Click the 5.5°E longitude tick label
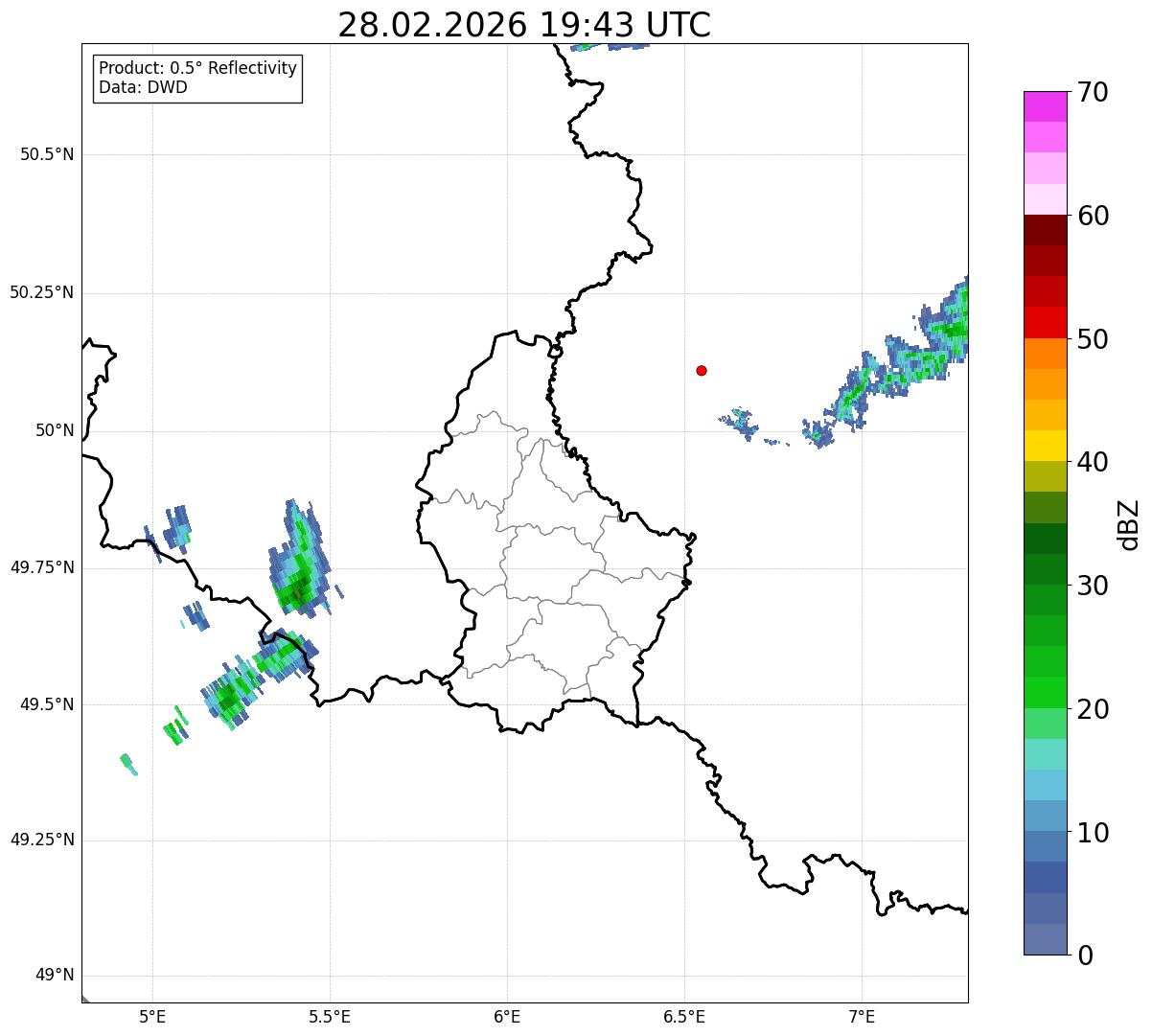The height and width of the screenshot is (1036, 1152). coord(330,1016)
